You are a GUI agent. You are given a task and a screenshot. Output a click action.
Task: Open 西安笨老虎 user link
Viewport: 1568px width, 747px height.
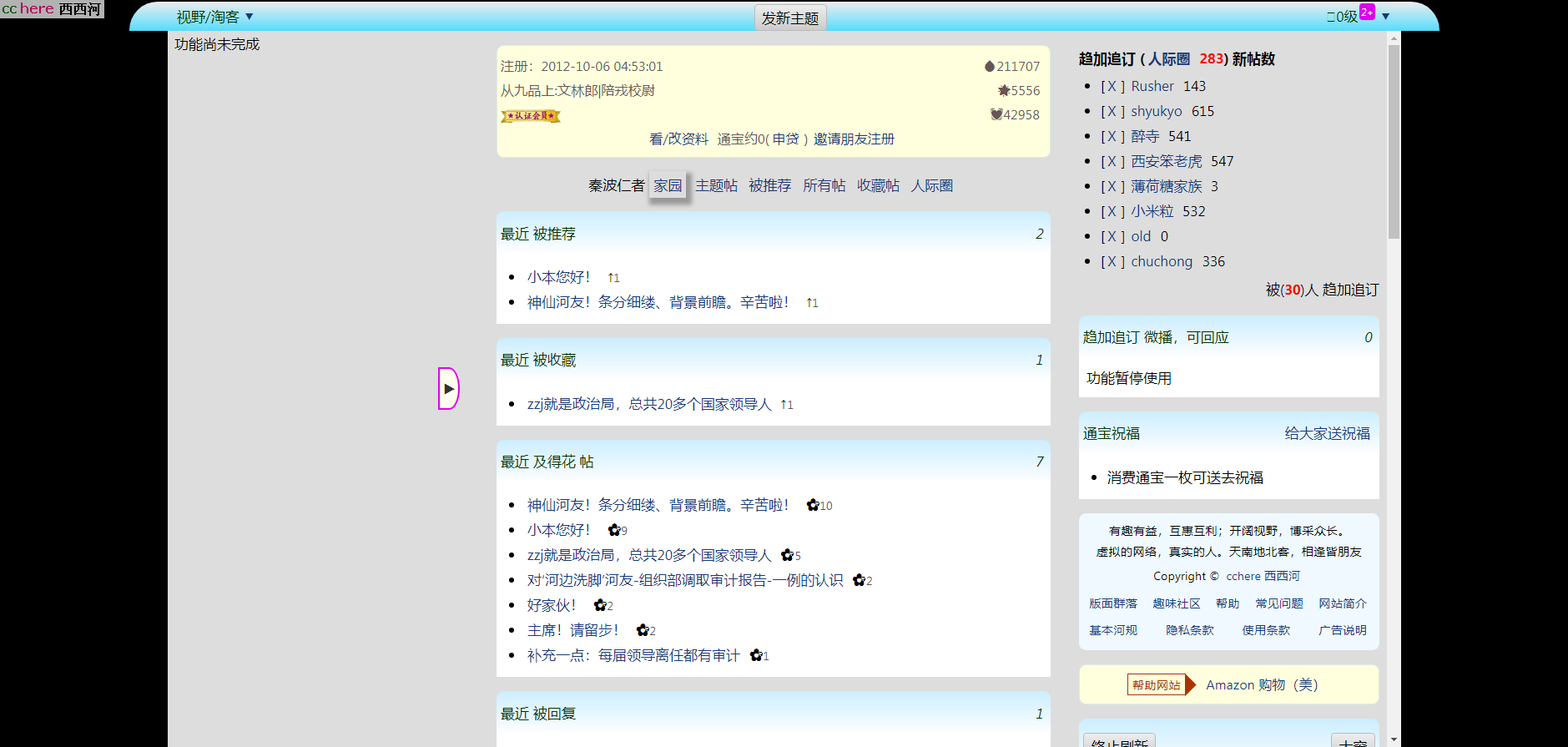click(x=1167, y=161)
